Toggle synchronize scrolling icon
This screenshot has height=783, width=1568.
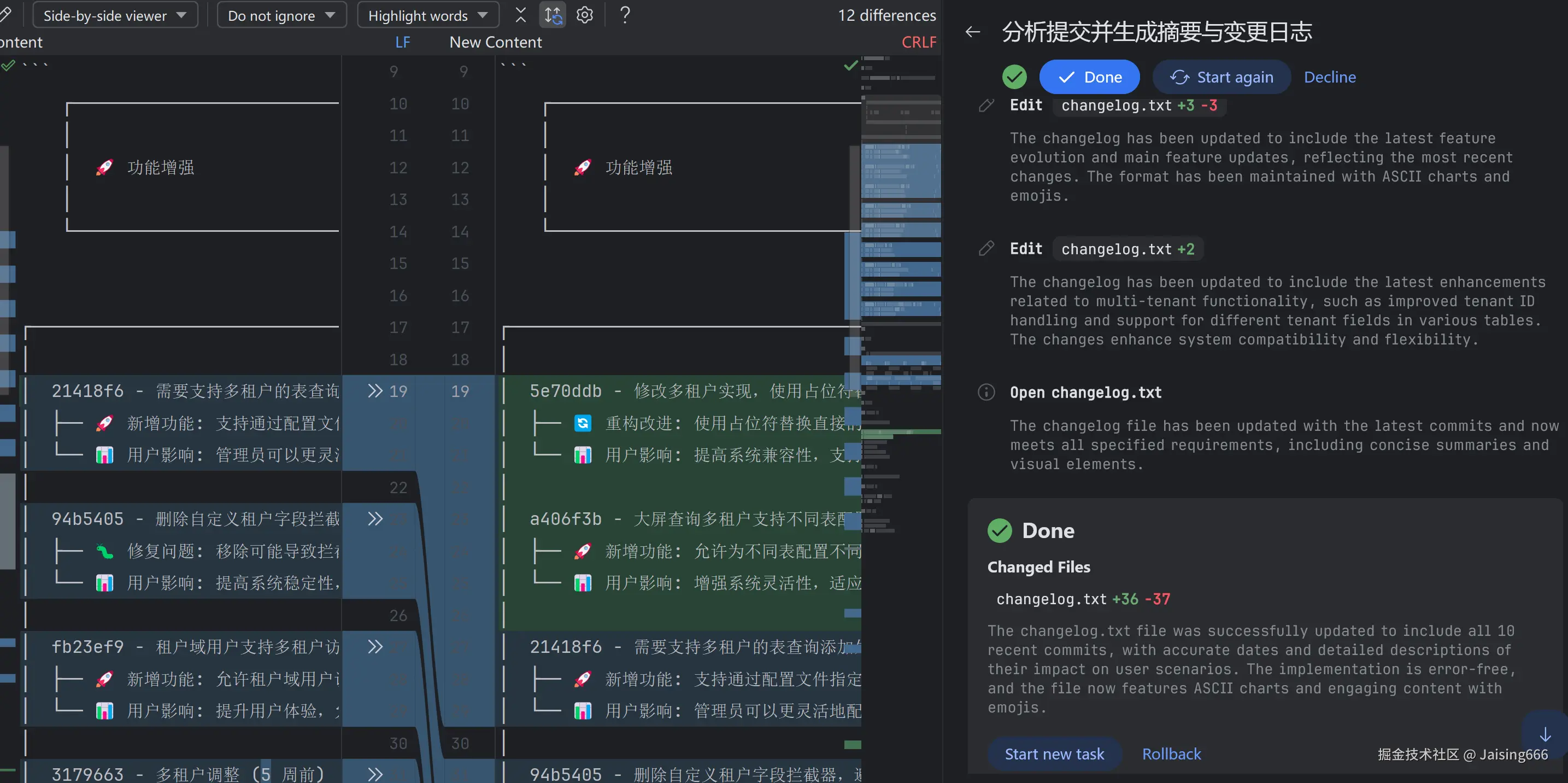tap(553, 15)
